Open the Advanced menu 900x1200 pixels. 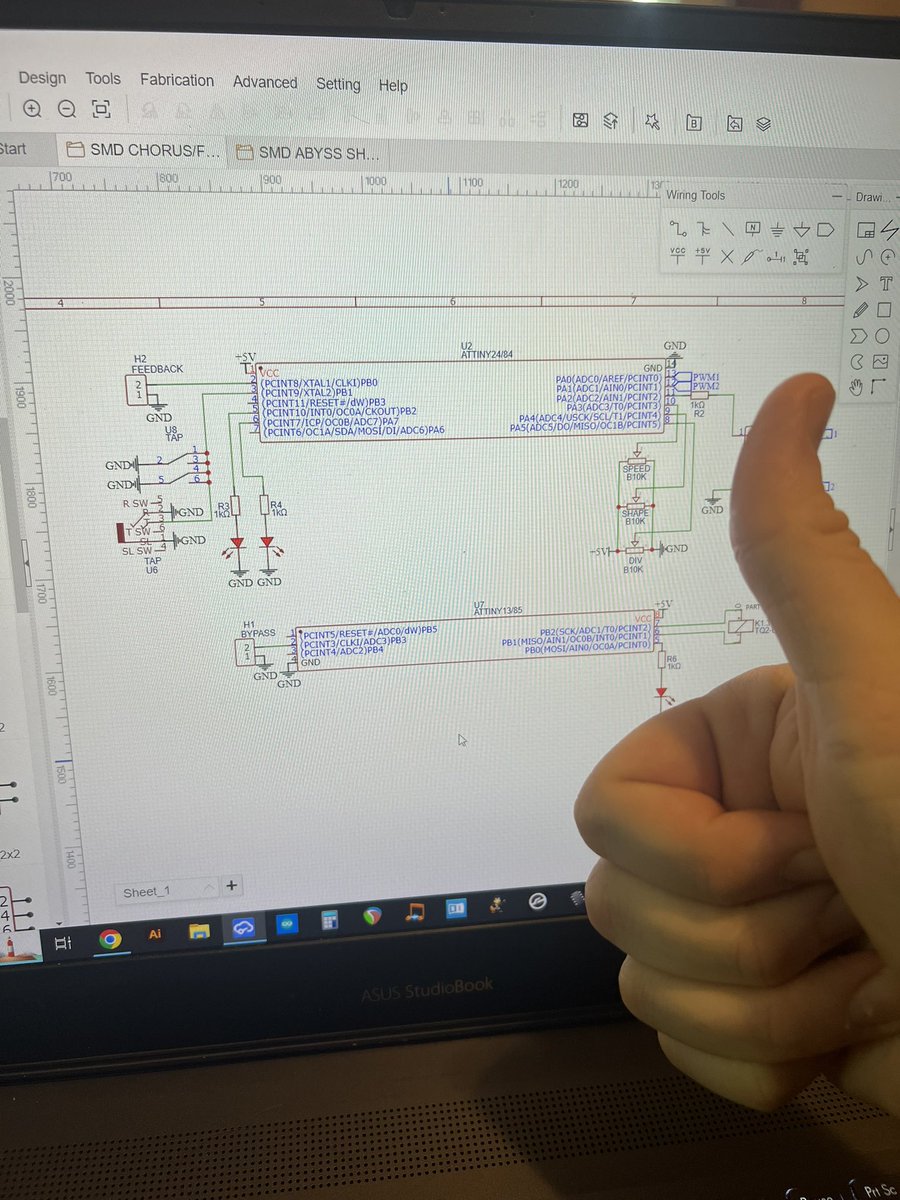tap(265, 82)
